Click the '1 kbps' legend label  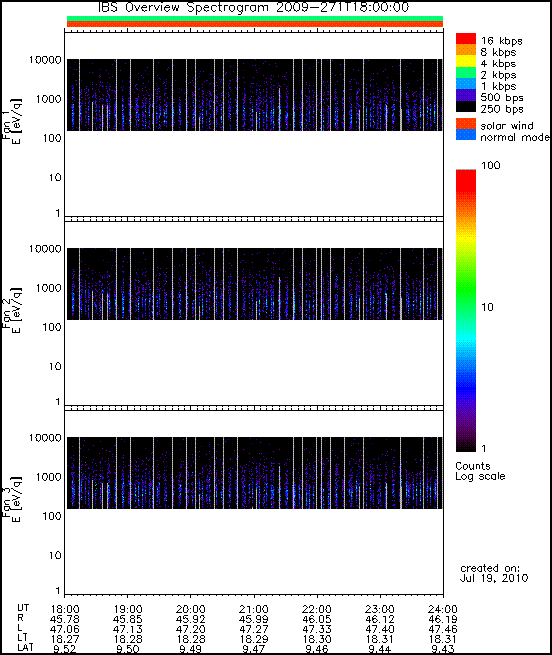pyautogui.click(x=499, y=86)
